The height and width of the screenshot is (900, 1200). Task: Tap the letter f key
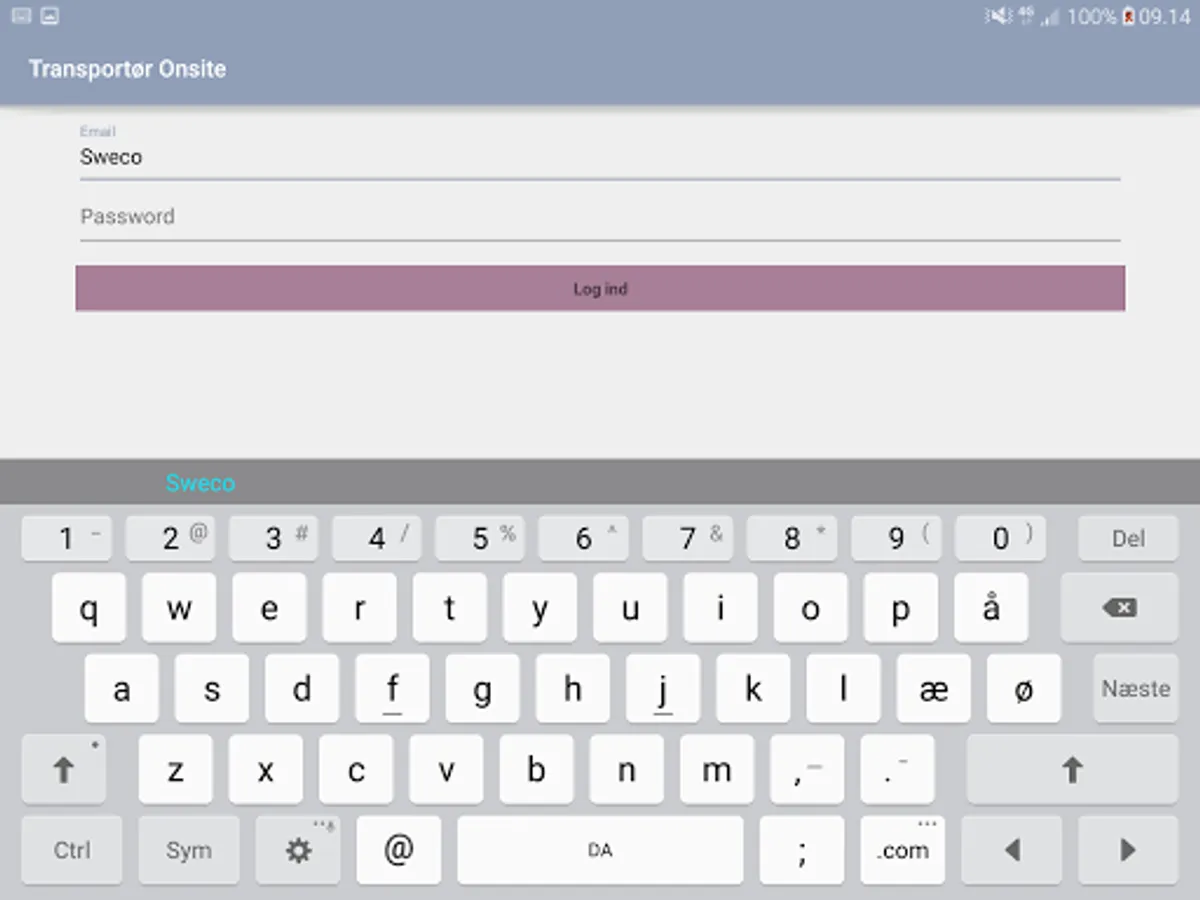pos(393,689)
